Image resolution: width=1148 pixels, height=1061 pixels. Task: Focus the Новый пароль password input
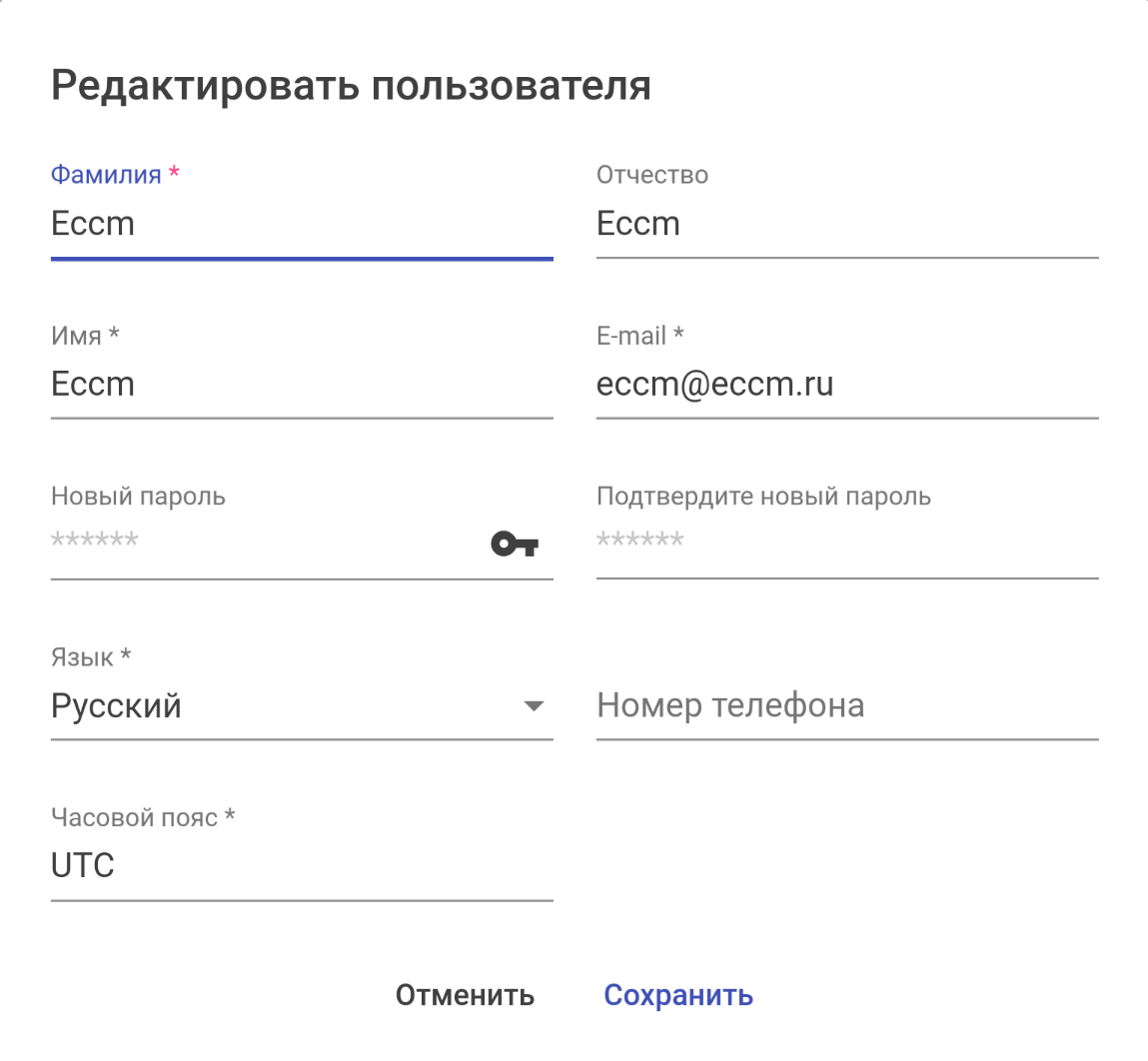coord(260,542)
